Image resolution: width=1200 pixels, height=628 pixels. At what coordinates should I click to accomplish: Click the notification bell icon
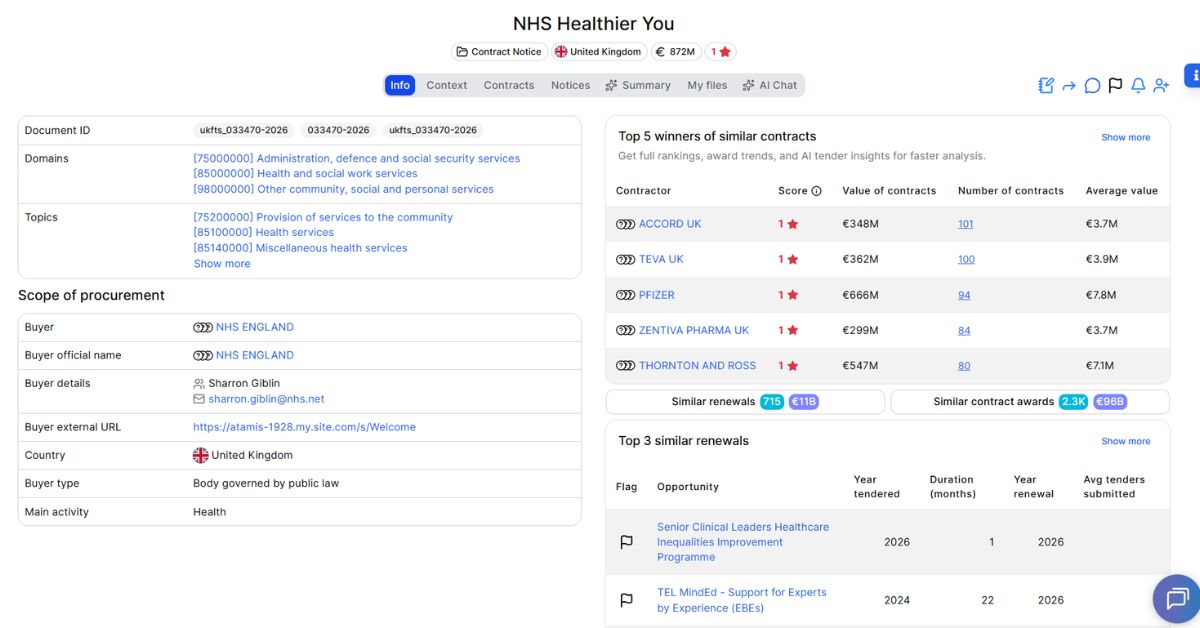(1138, 86)
